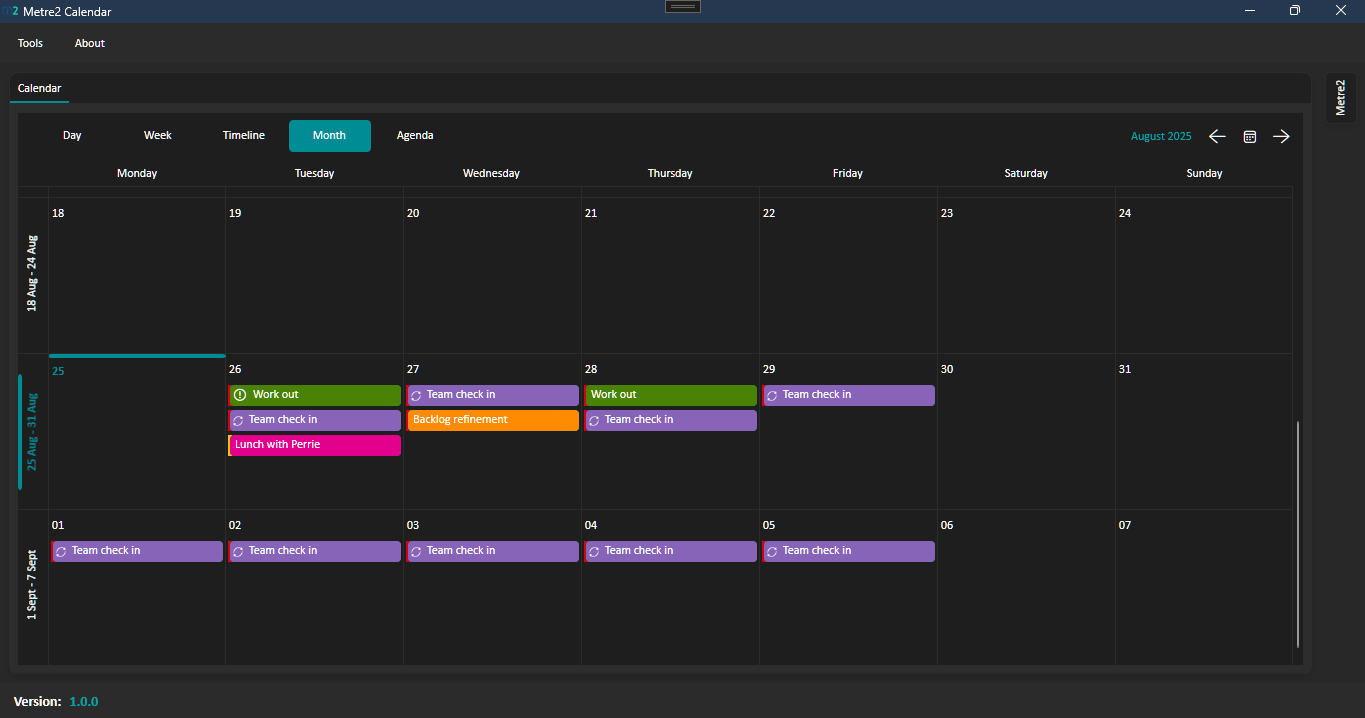Open the Lunch with Perrie event
The width and height of the screenshot is (1365, 718).
click(315, 445)
